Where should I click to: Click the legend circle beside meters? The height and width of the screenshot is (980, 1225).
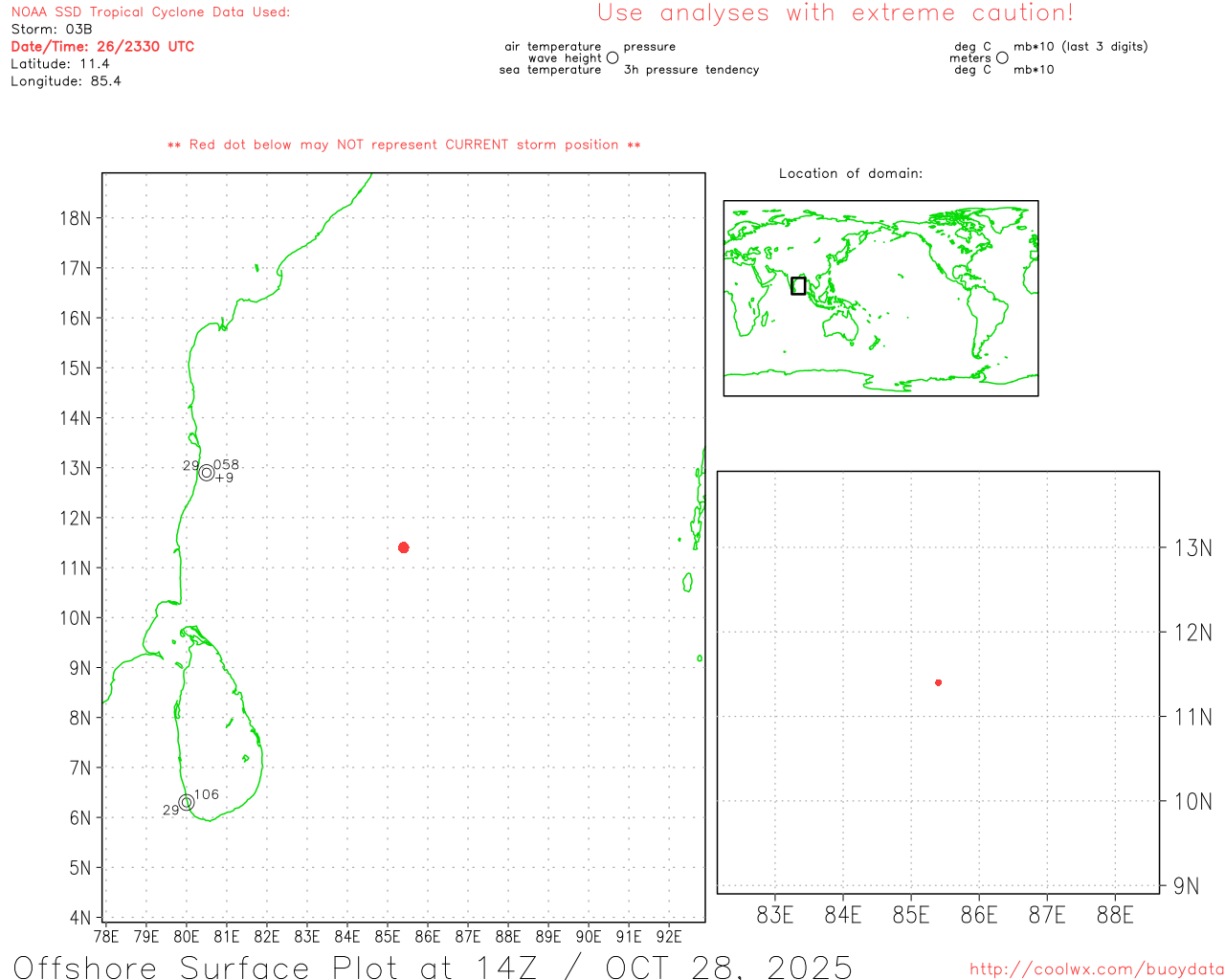[1002, 57]
